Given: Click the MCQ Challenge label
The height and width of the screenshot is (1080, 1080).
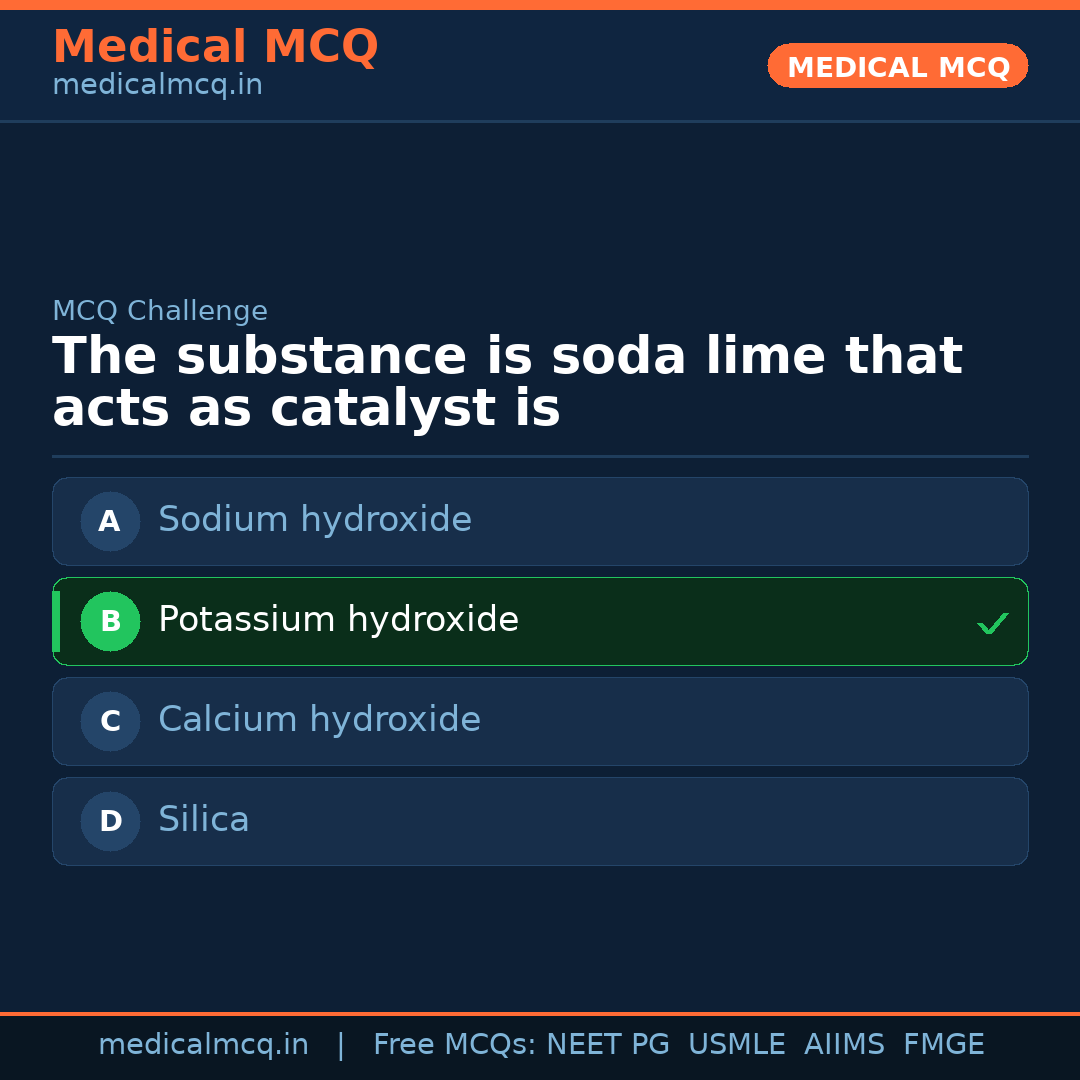Looking at the screenshot, I should pos(160,311).
